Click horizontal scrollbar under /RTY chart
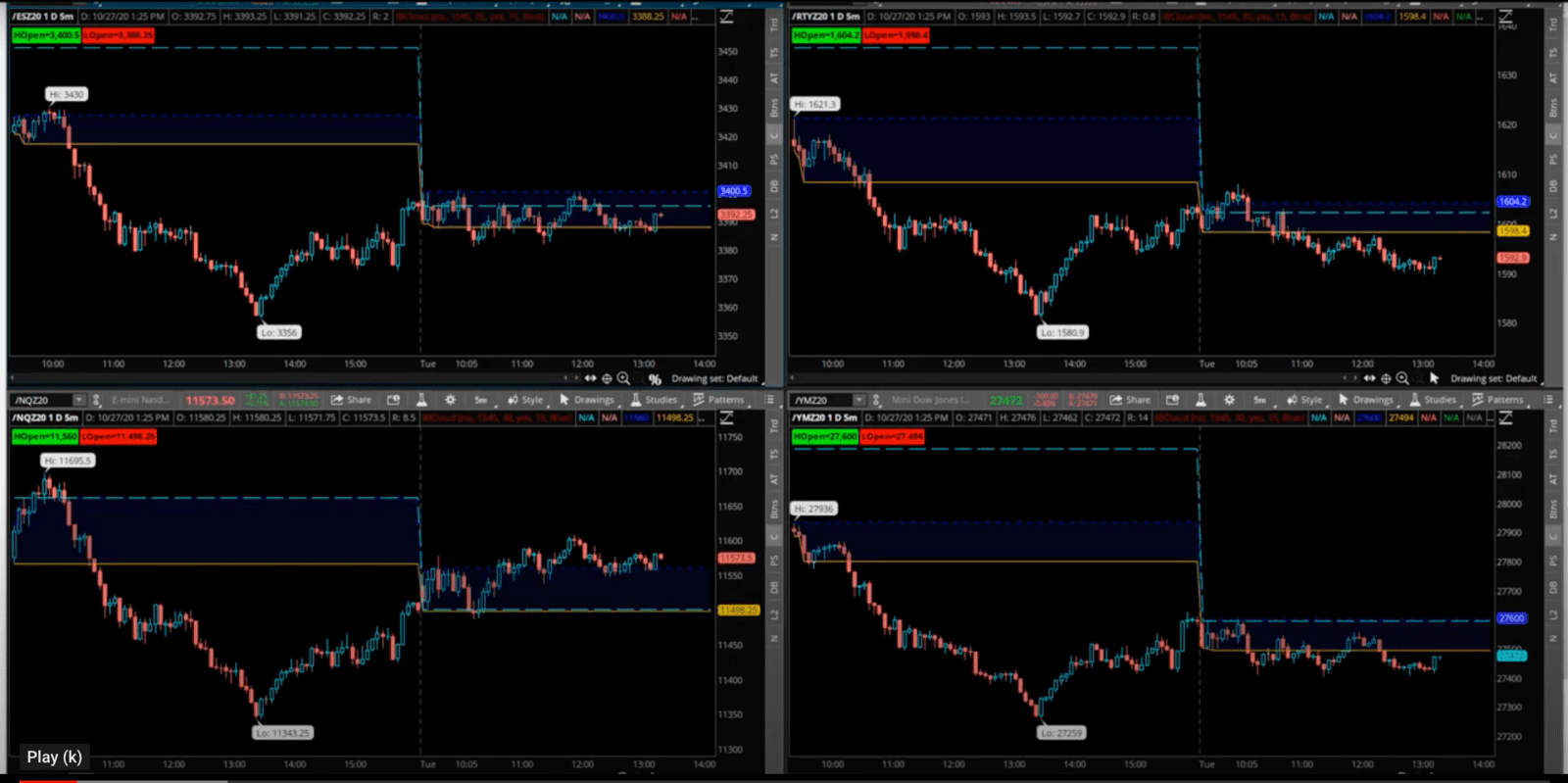Viewport: 1568px width, 783px height. click(x=1073, y=377)
